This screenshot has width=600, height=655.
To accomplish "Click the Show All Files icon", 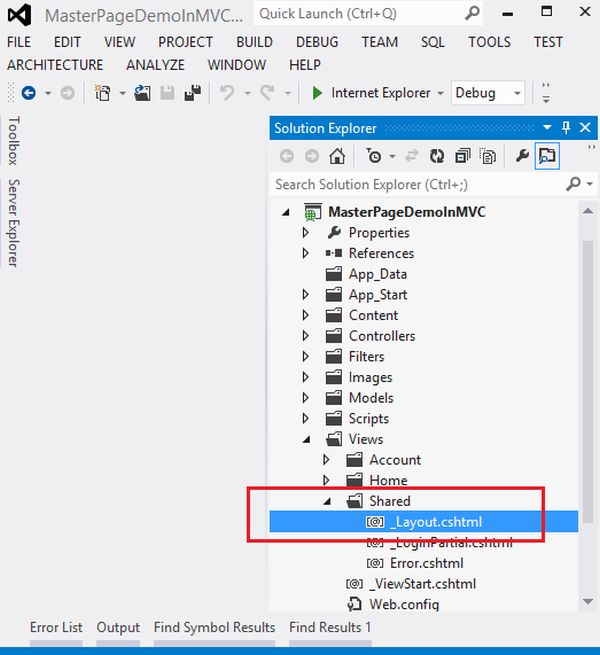I will [488, 156].
